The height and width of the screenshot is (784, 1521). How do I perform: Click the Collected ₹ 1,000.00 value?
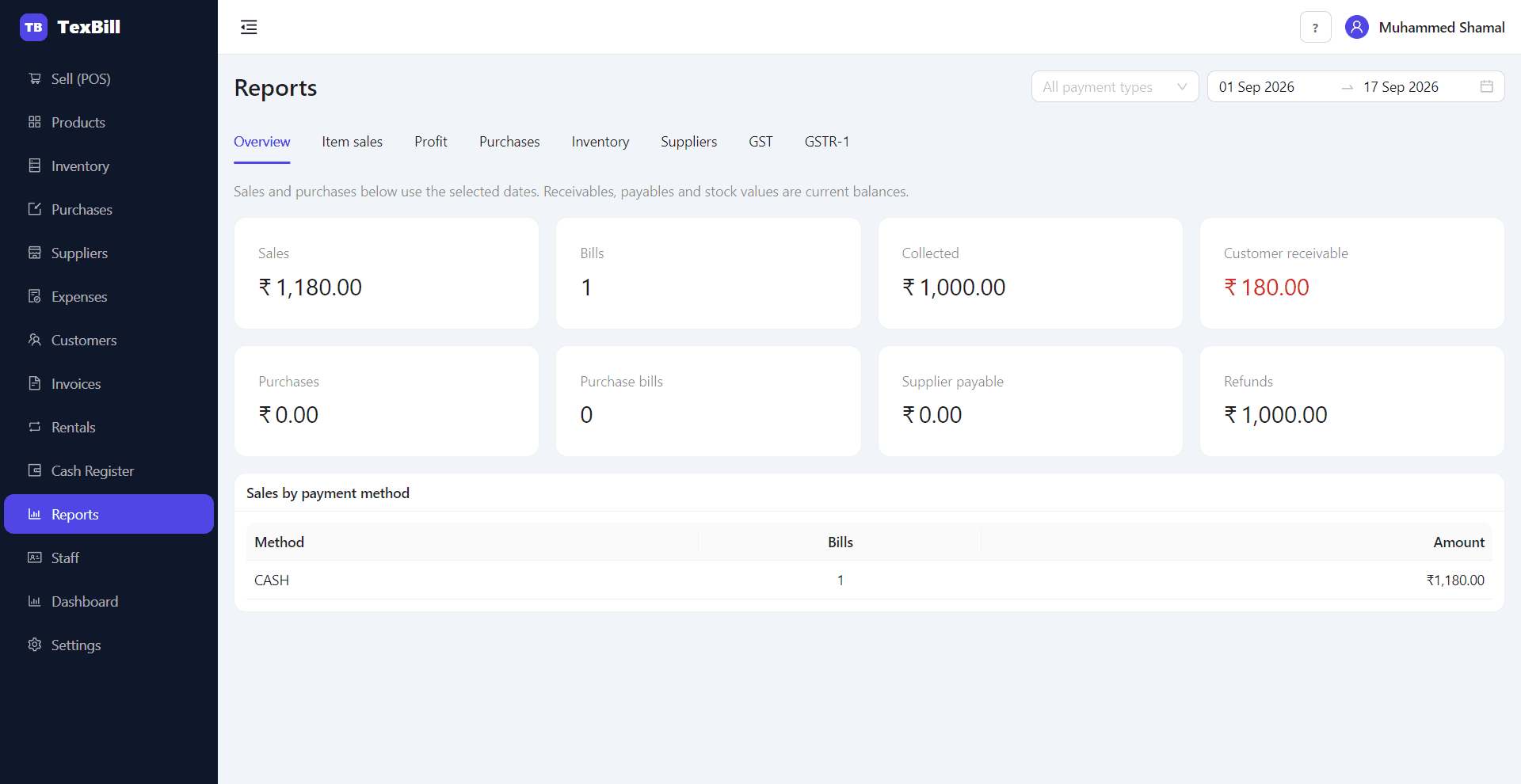(954, 287)
